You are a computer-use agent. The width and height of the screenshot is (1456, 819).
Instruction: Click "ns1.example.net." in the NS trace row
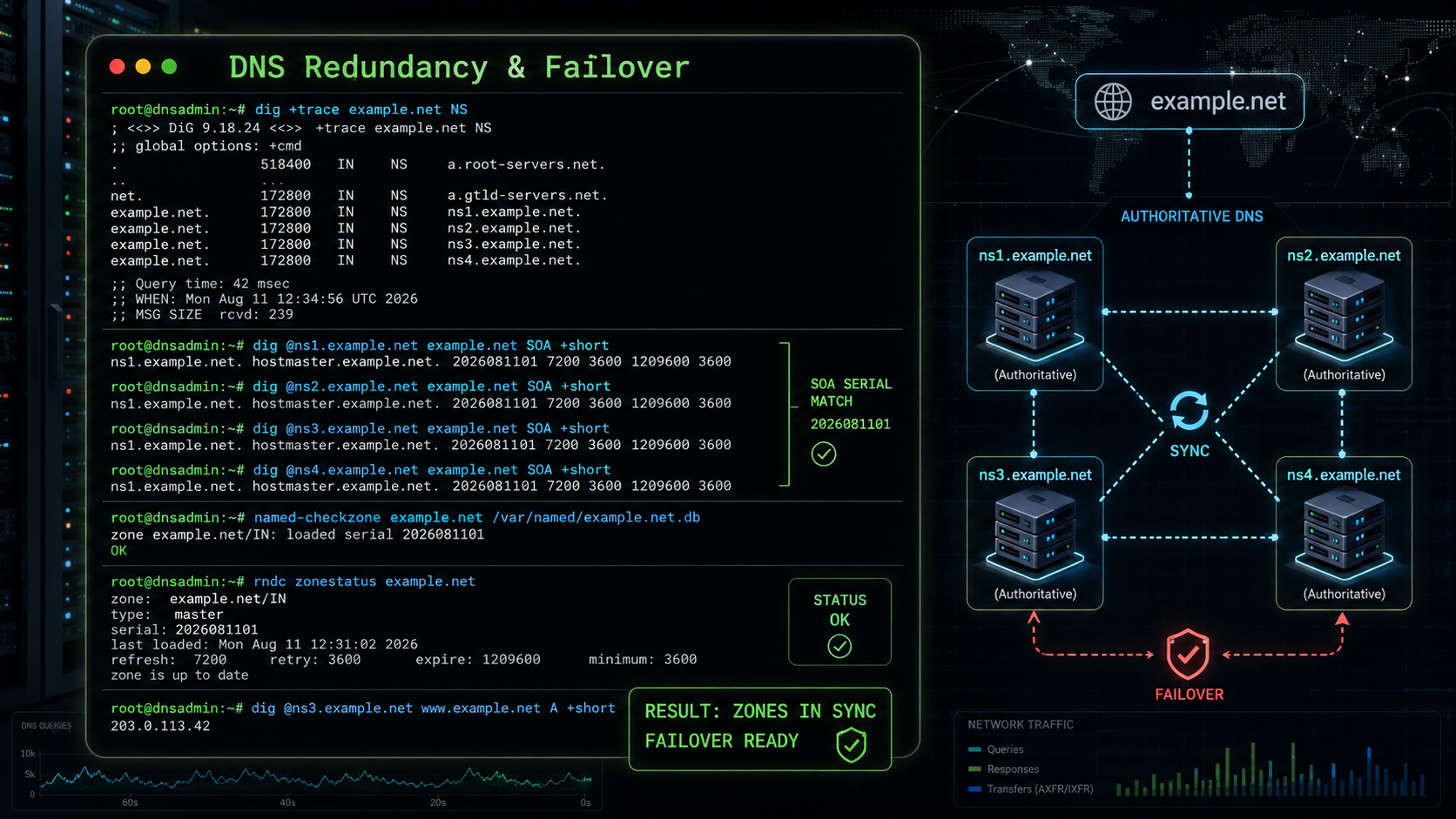pyautogui.click(x=514, y=212)
